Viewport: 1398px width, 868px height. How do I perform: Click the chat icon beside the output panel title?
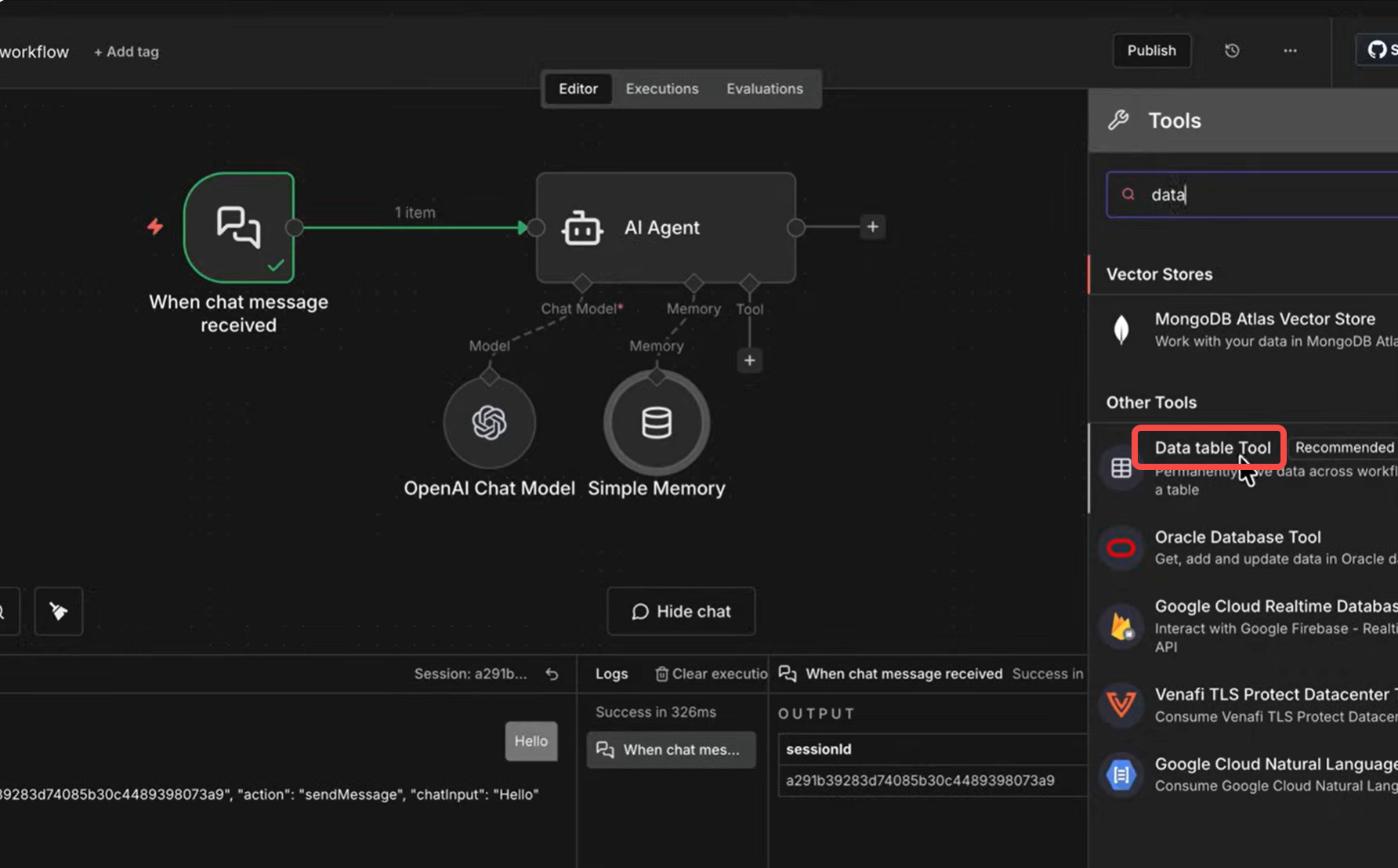tap(788, 674)
